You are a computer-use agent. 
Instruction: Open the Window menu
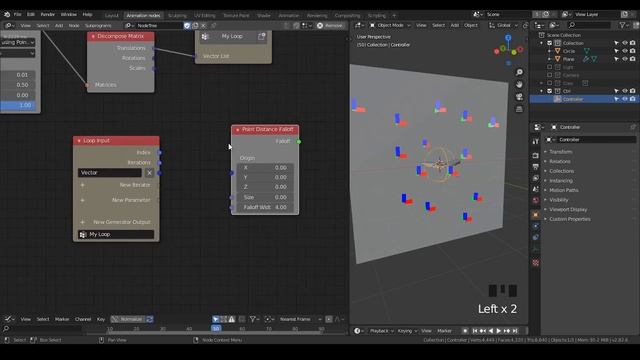coord(69,14)
